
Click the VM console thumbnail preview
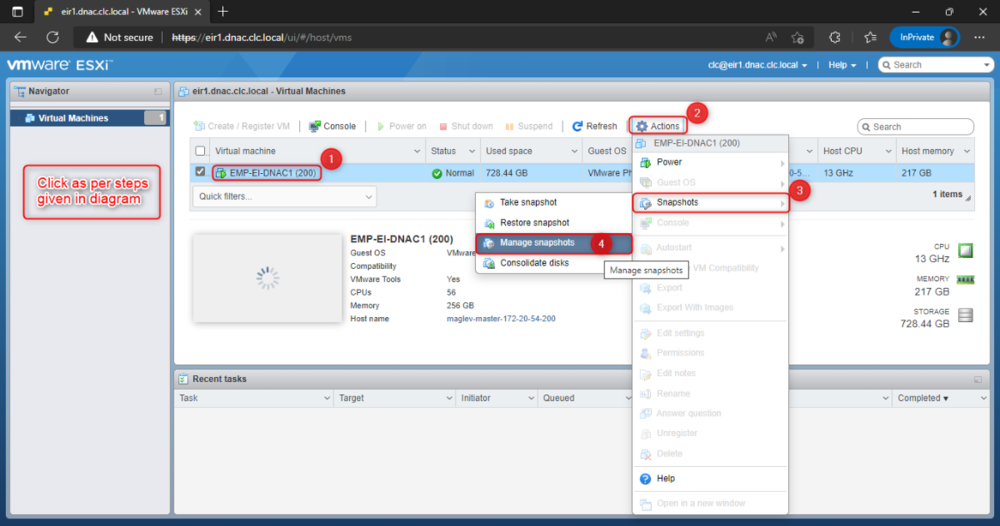267,278
